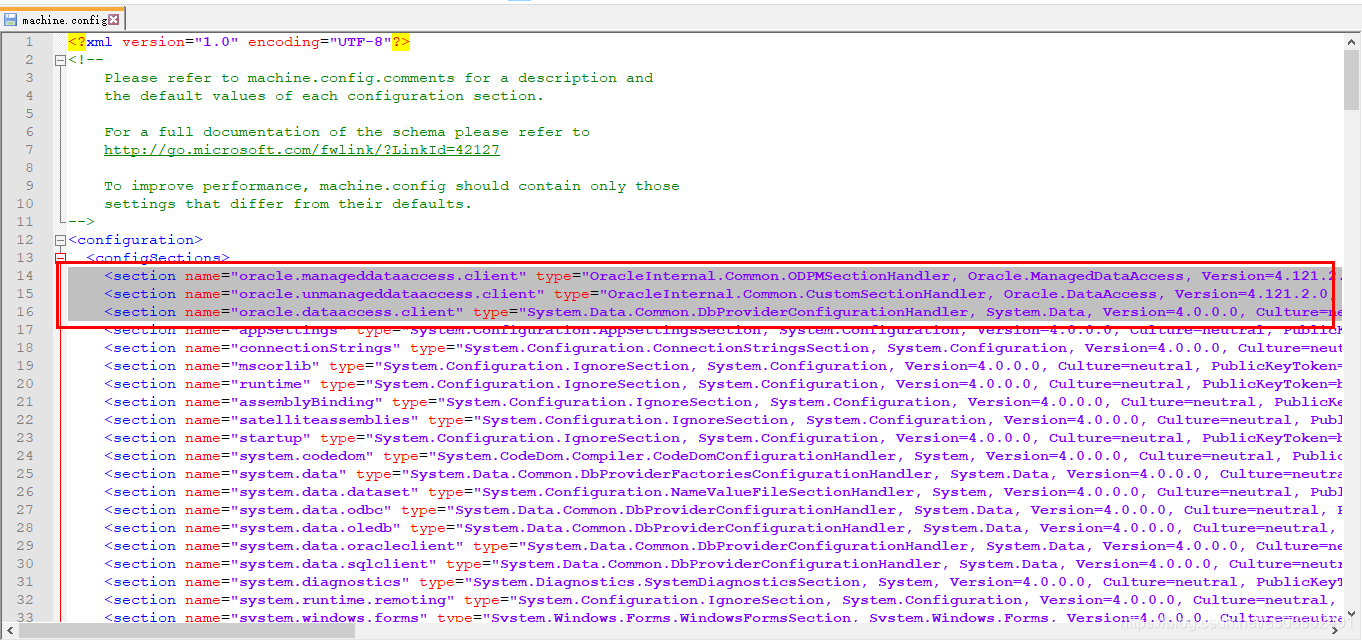Close the machine.config tab
Screen dimensions: 1362x641
pos(114,19)
